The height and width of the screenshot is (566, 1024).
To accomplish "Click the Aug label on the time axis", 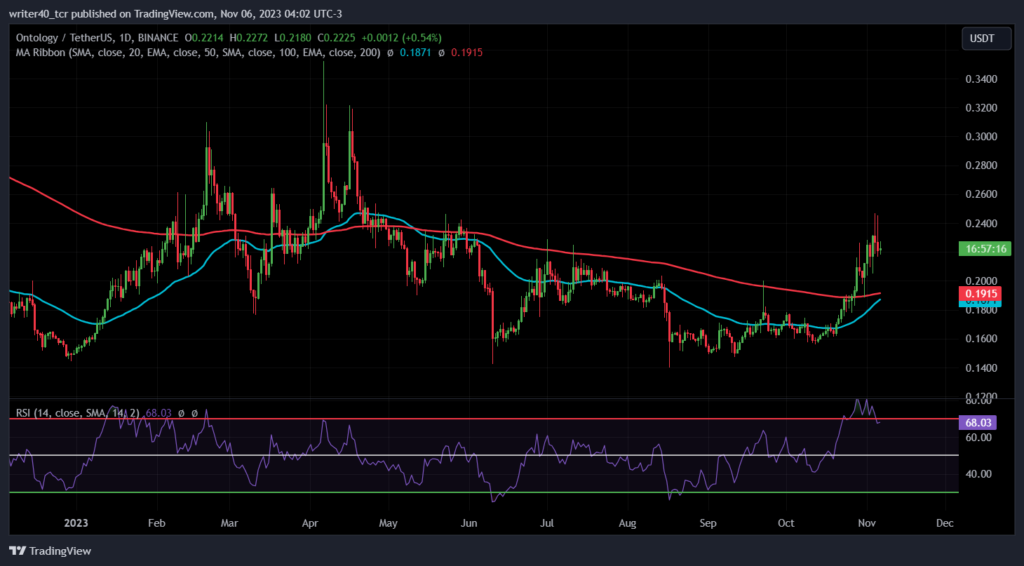I will [628, 523].
